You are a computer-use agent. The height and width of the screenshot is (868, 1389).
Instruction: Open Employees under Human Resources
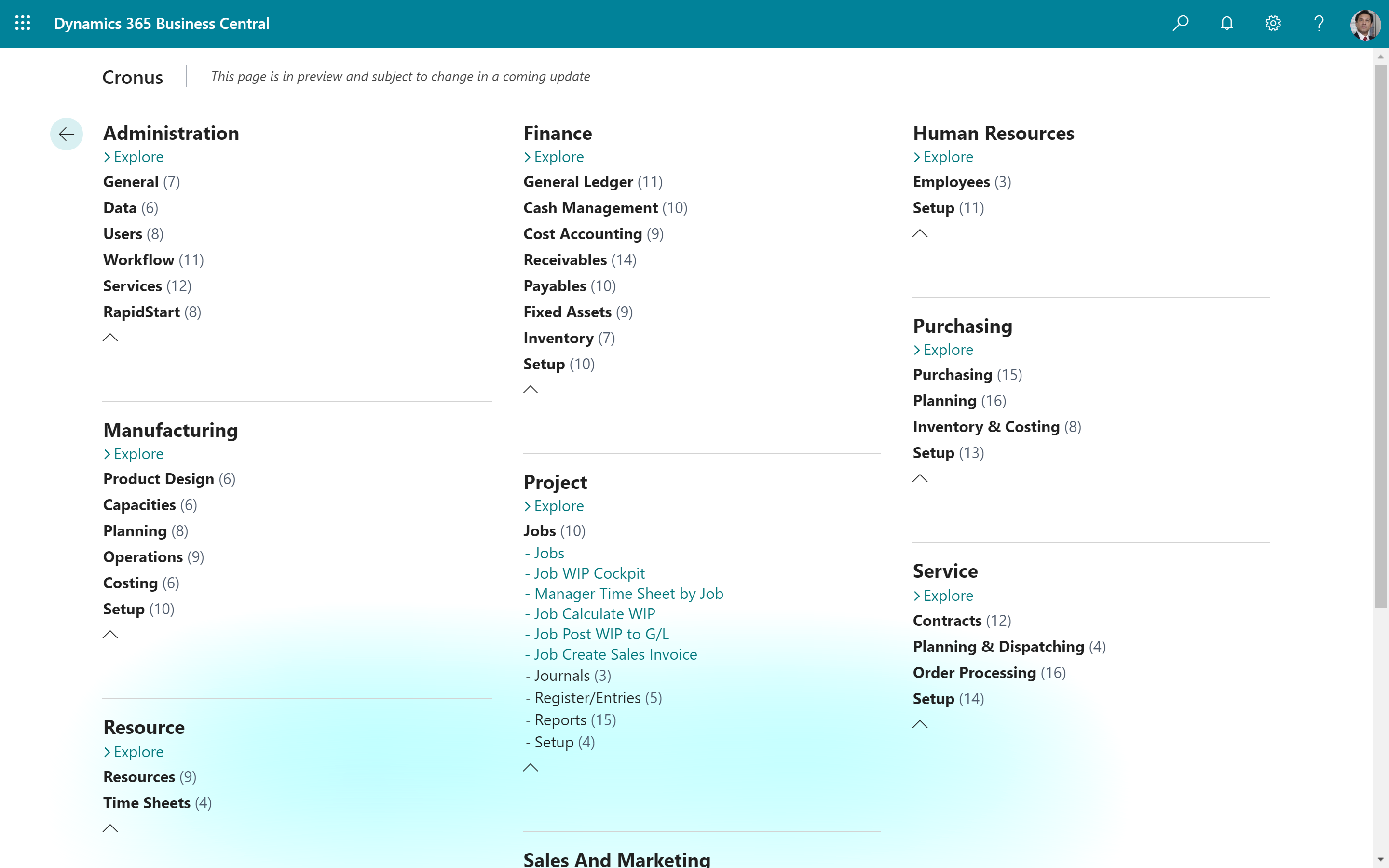953,181
